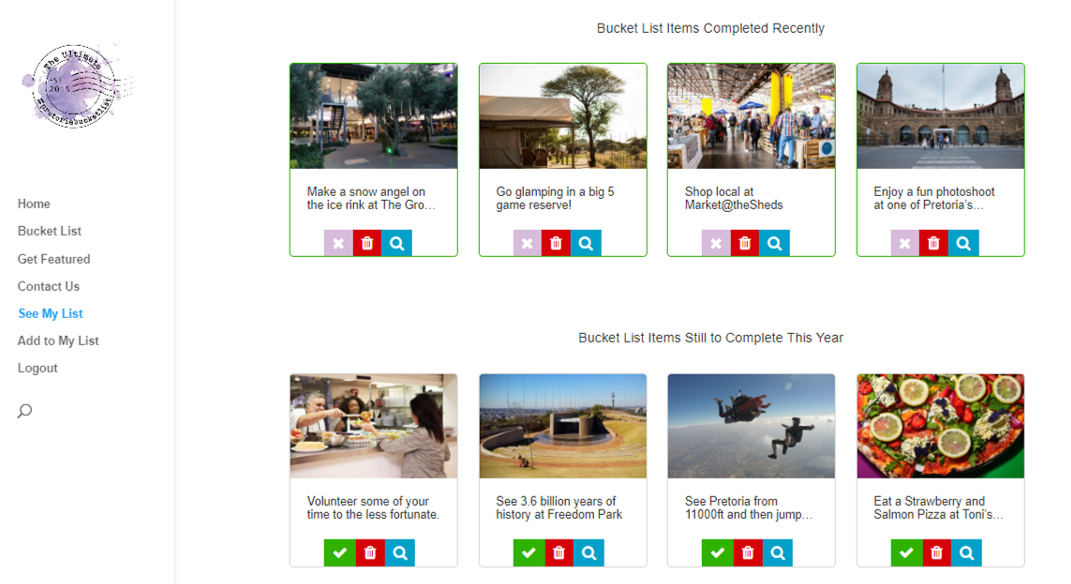This screenshot has height=584, width=1071.
Task: Go to Add to My List
Action: (x=58, y=340)
